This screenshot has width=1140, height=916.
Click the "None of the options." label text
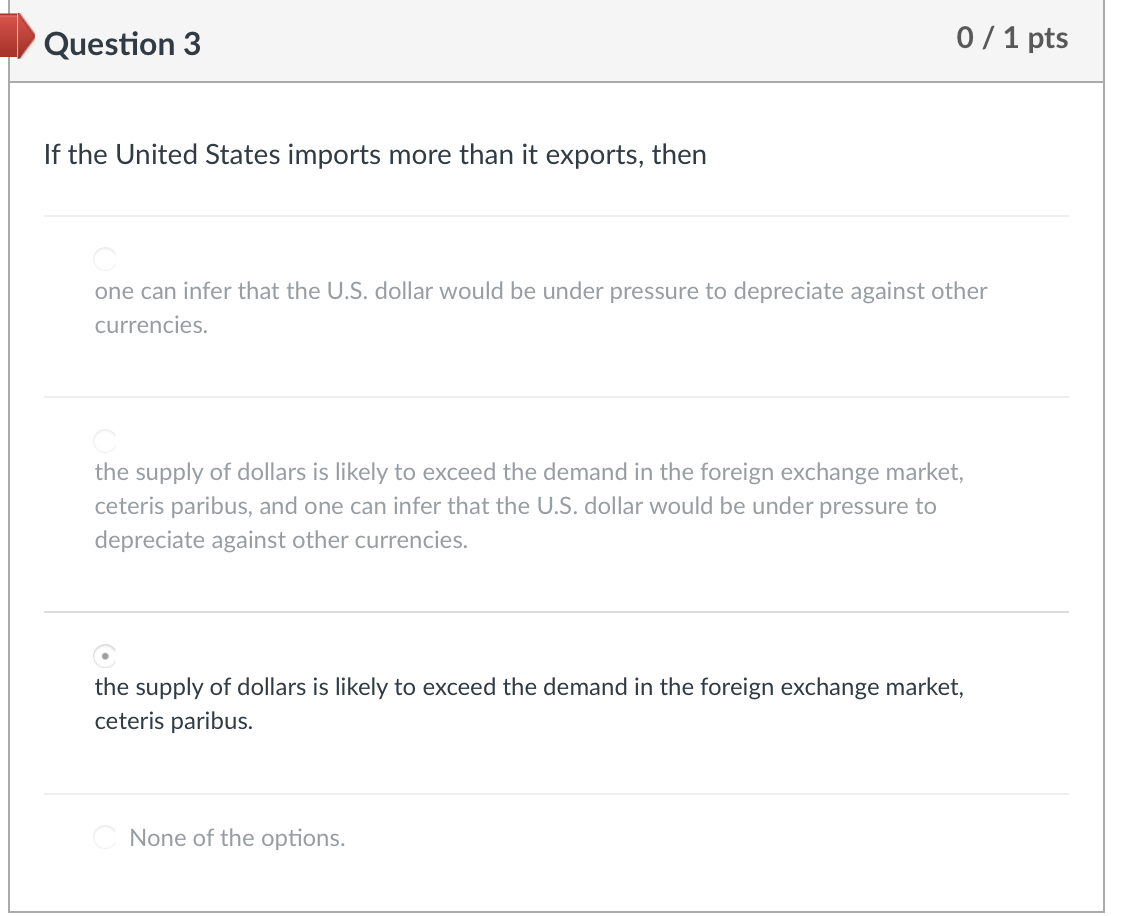click(x=237, y=838)
